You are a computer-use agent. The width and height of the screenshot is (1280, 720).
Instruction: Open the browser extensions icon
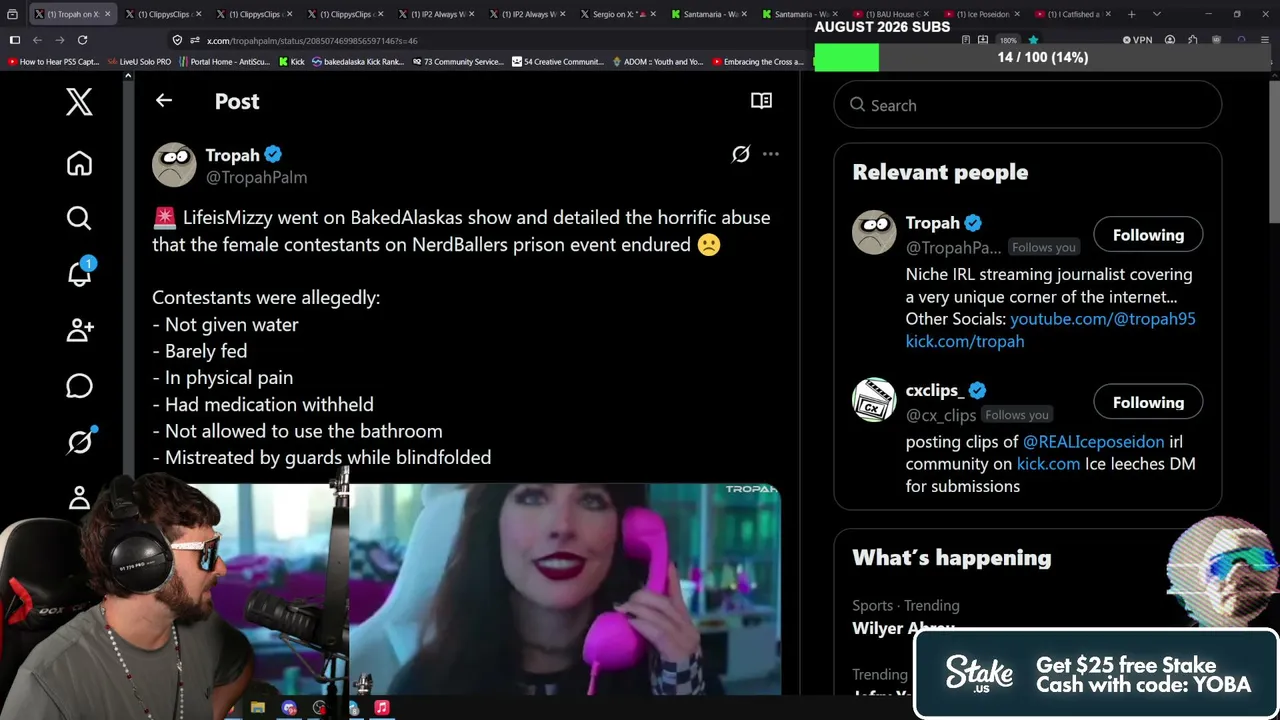pos(1193,40)
